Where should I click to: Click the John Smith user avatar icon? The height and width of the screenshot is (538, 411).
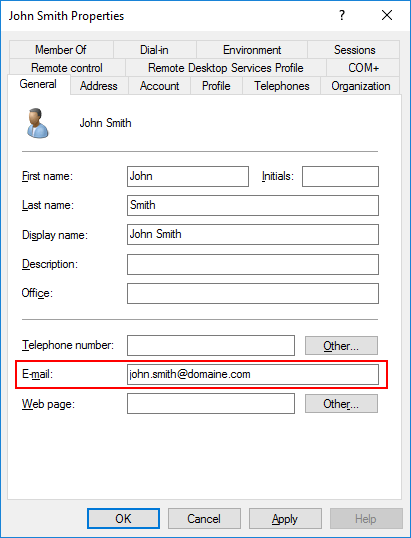pos(38,123)
